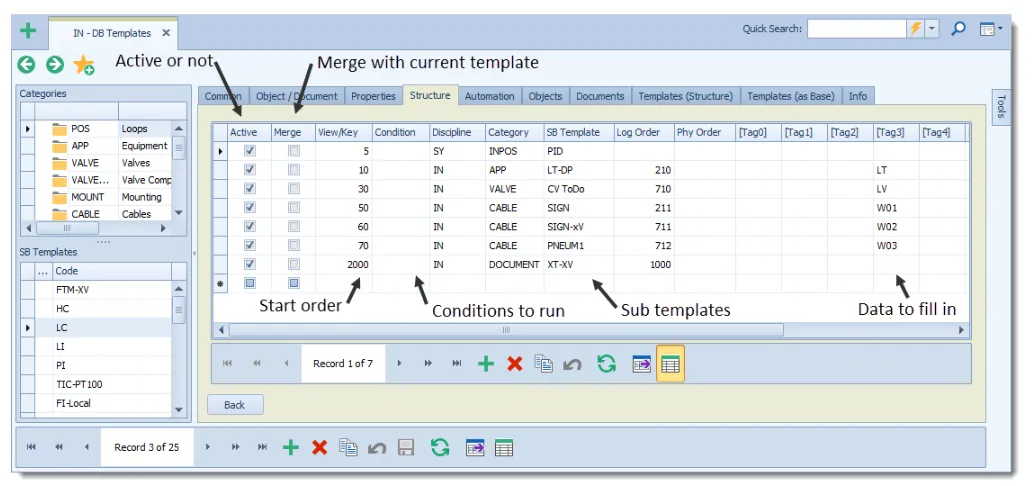The width and height of the screenshot is (1033, 486).
Task: Select the CABLE Cables category
Action: tap(102, 214)
